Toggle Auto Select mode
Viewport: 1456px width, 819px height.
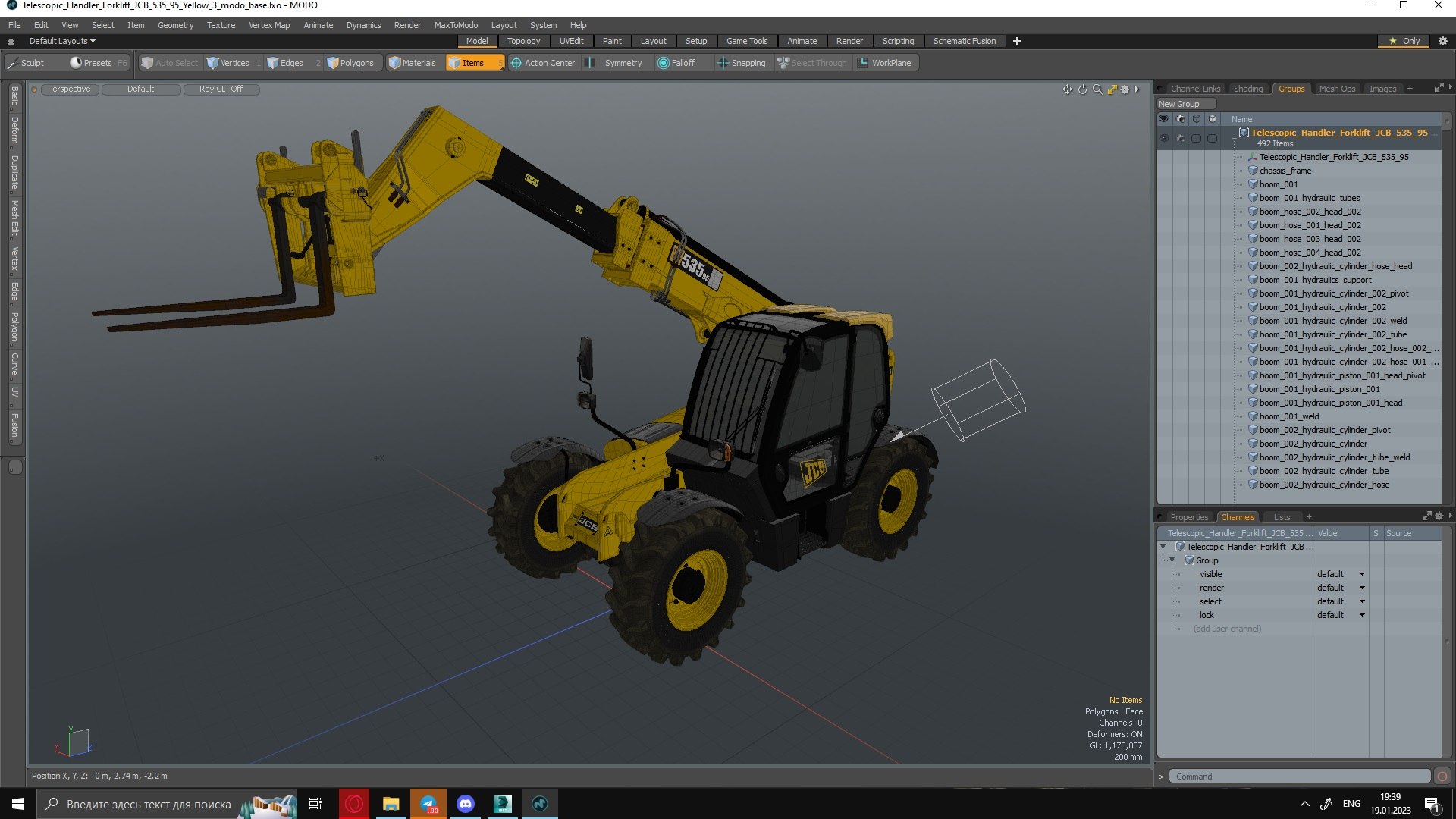[x=170, y=63]
